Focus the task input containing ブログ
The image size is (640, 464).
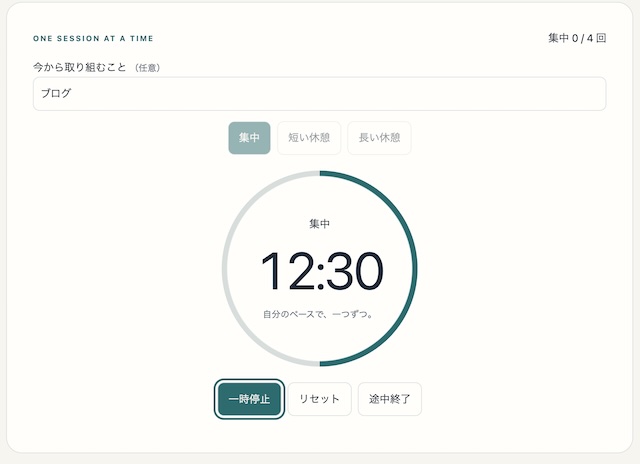(x=319, y=94)
